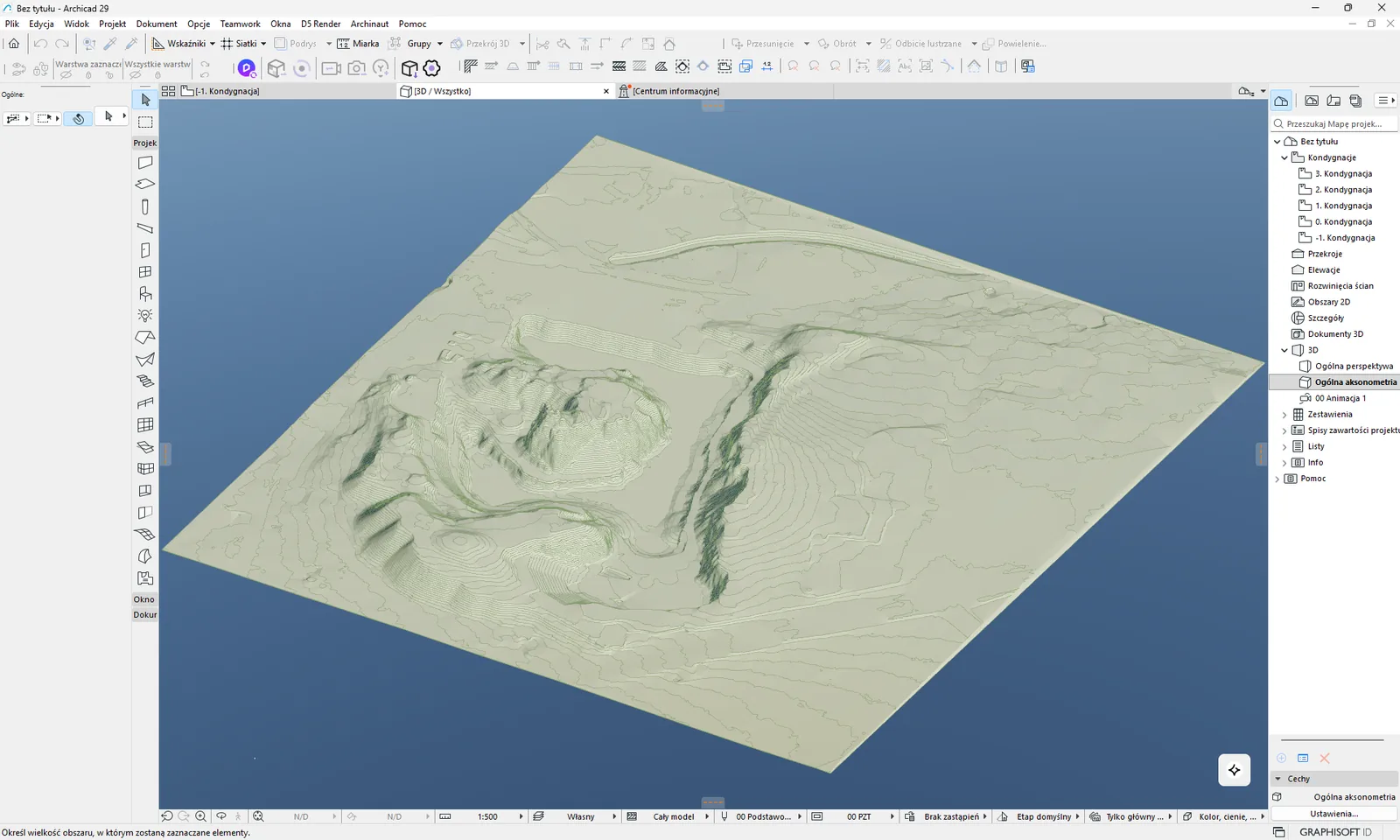Click the Ustawienia... button
1400x840 pixels.
click(1333, 814)
